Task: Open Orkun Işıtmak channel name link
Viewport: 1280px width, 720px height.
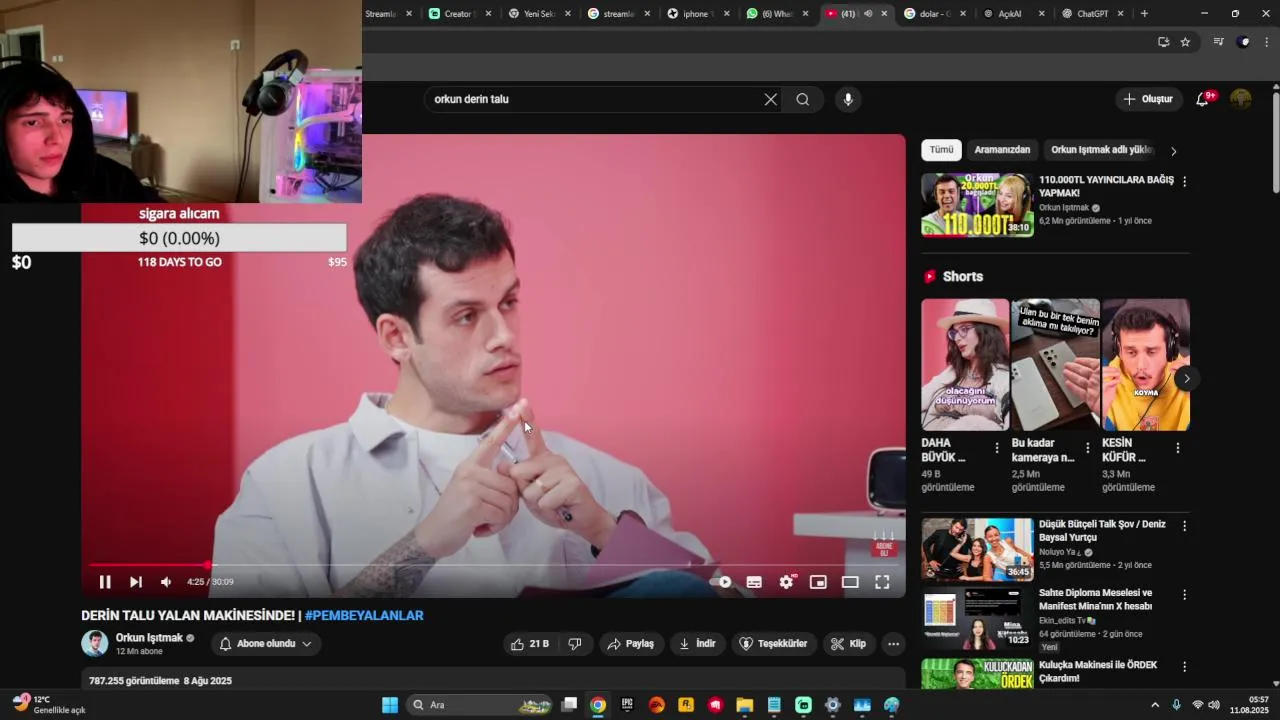Action: coord(149,638)
